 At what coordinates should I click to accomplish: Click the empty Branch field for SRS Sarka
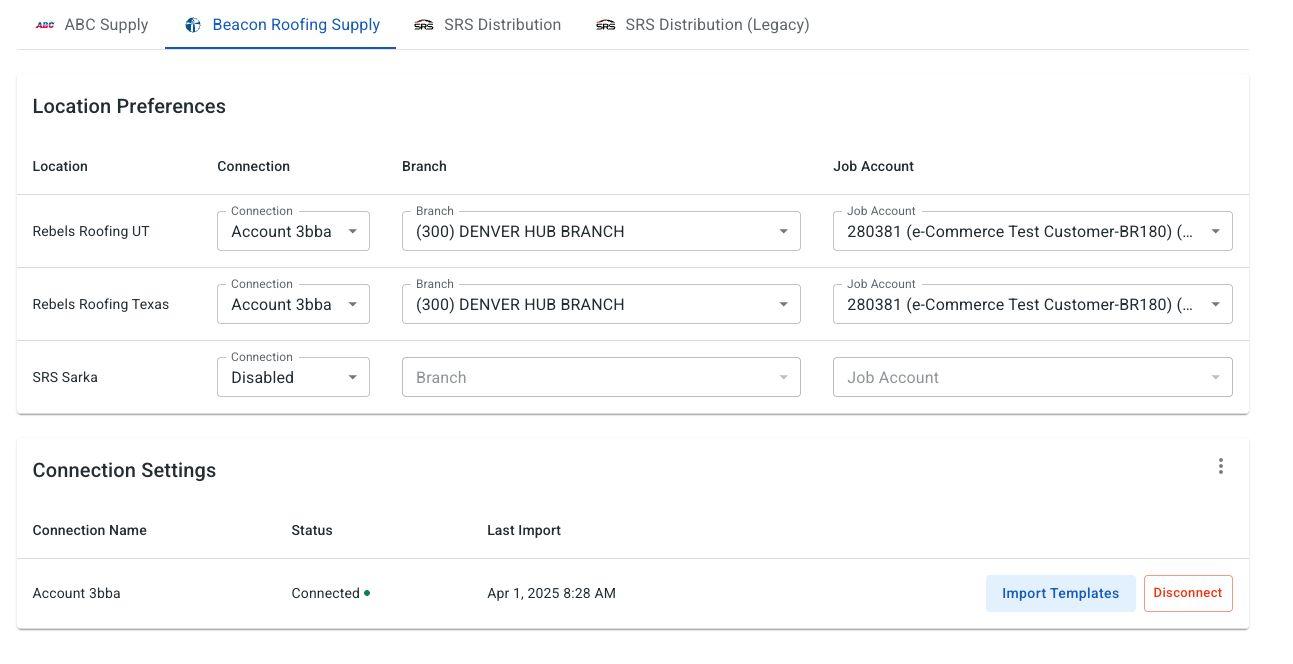click(601, 378)
